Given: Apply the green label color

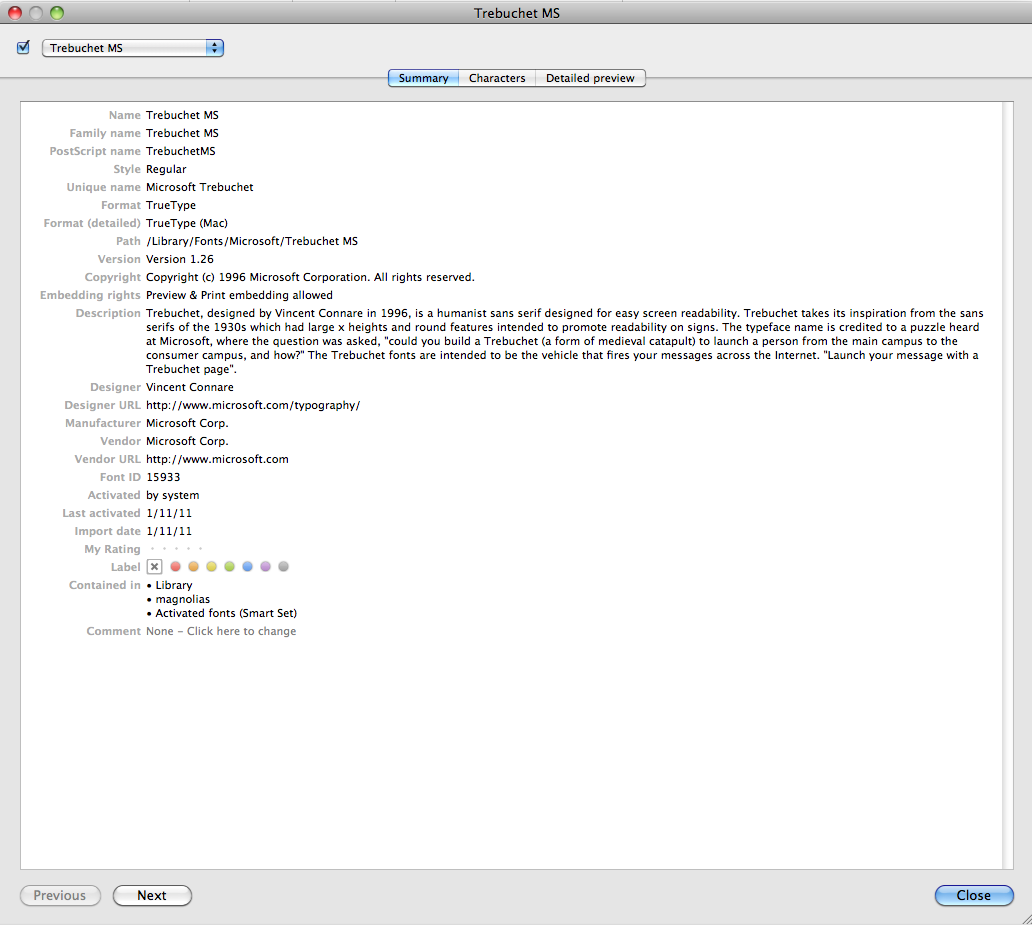Looking at the screenshot, I should tap(230, 567).
